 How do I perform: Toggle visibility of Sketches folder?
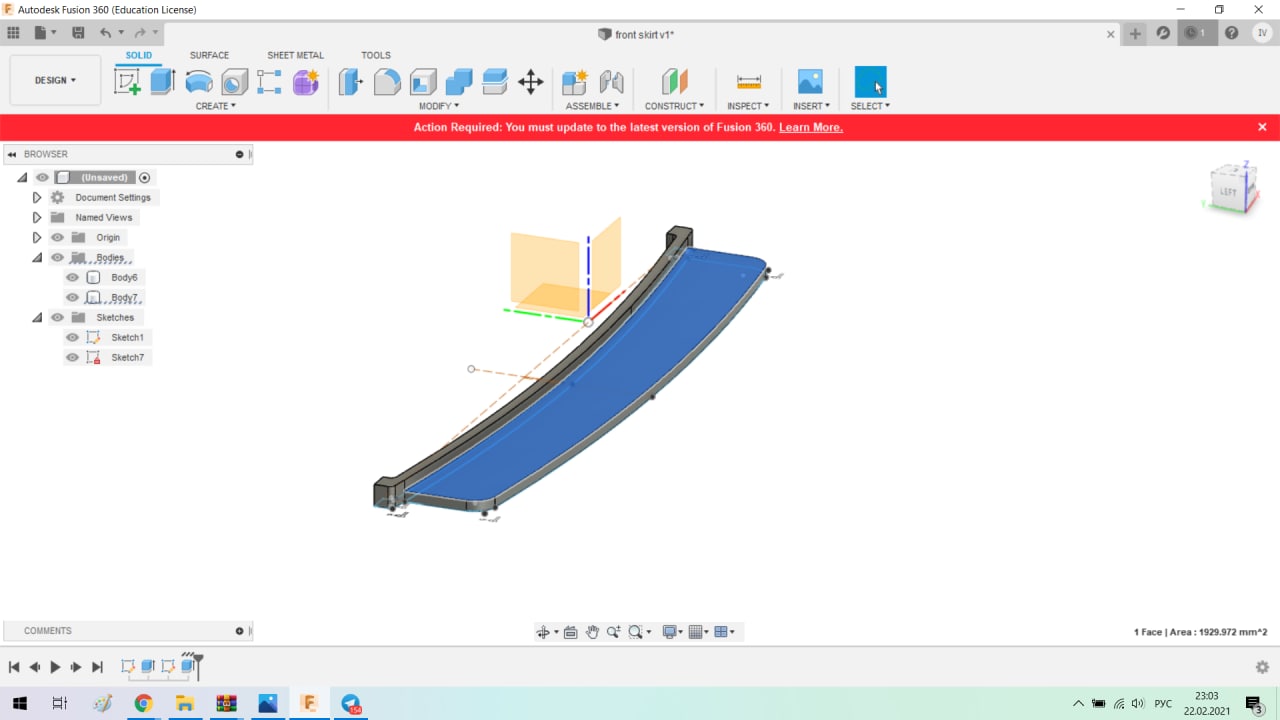(57, 317)
